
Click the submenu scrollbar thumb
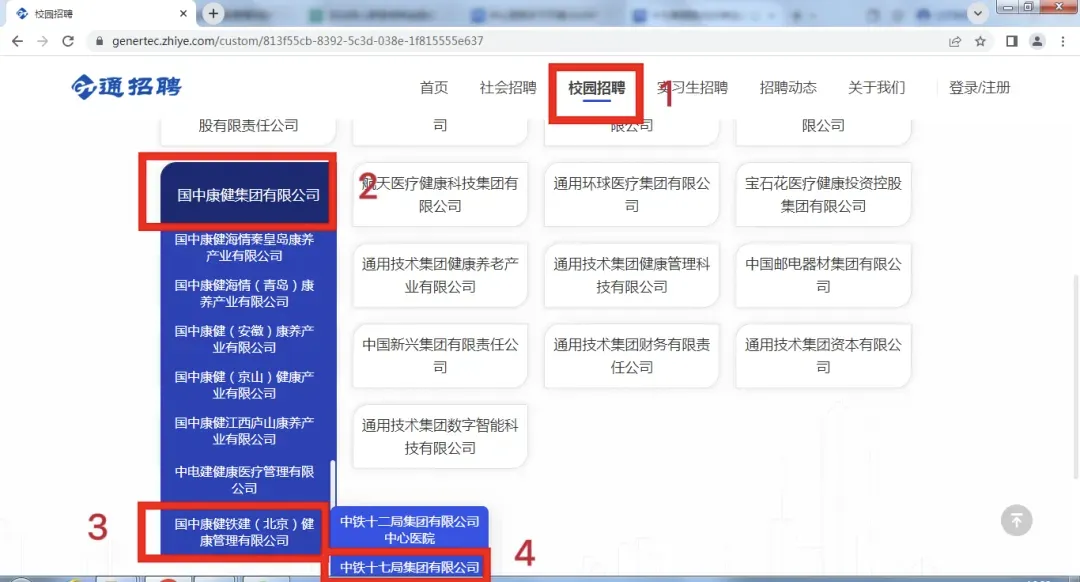click(333, 482)
